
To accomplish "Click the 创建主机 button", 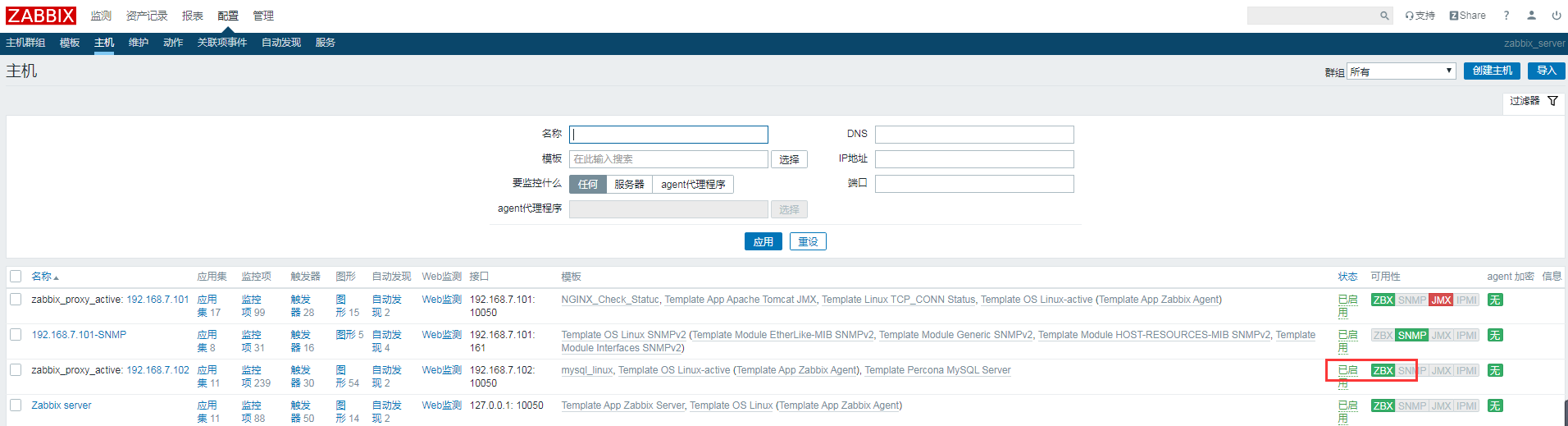I will pyautogui.click(x=1492, y=71).
